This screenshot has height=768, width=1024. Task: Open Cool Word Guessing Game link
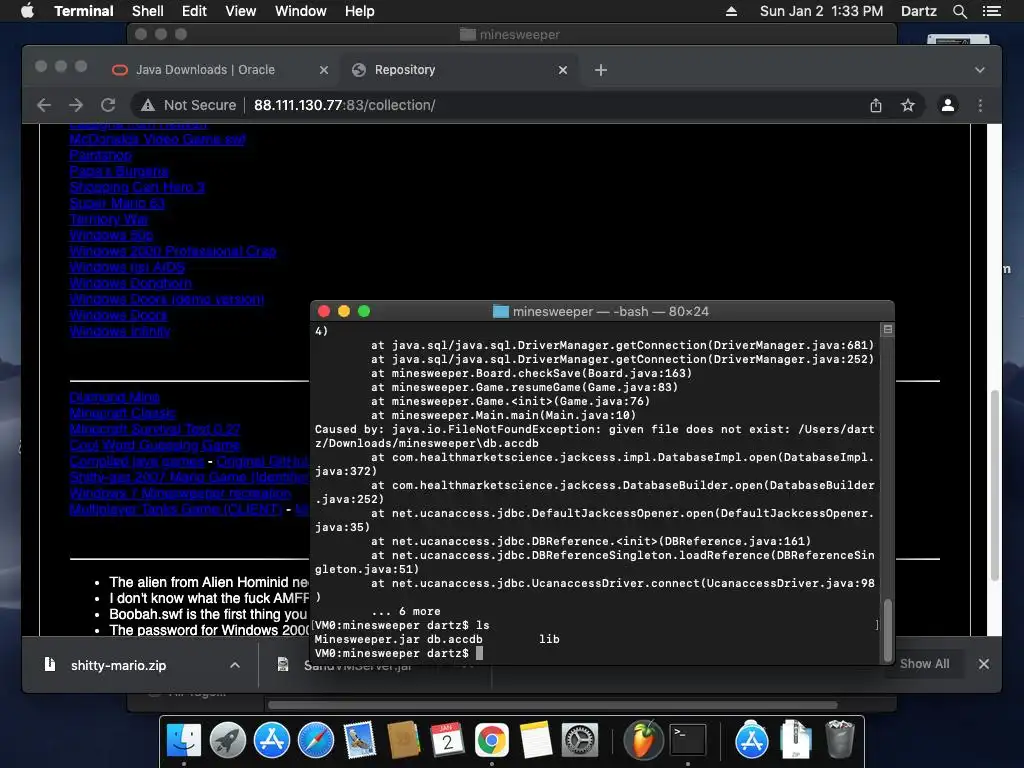[x=154, y=445]
